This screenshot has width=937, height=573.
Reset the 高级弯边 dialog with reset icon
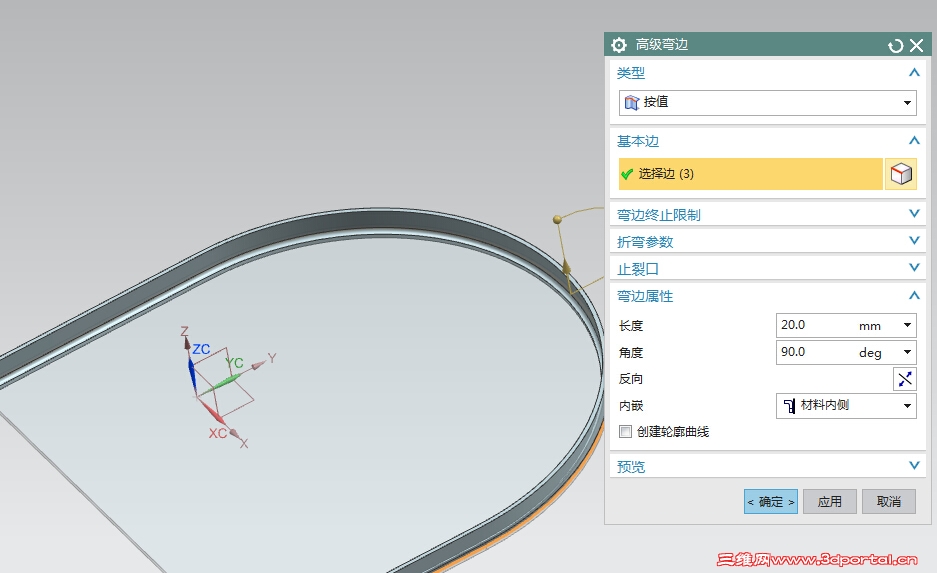895,45
